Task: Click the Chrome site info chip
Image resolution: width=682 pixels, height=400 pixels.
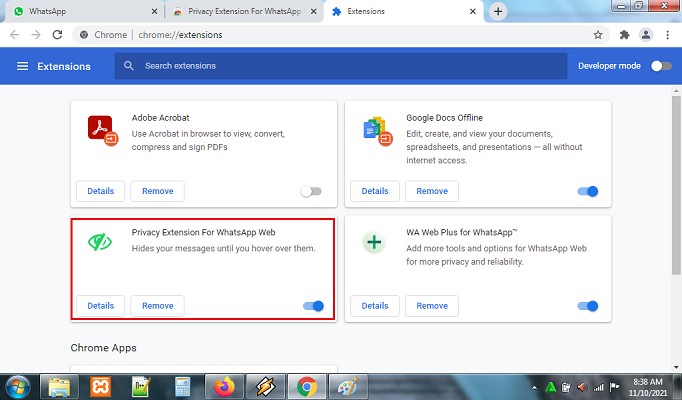Action: tap(104, 35)
